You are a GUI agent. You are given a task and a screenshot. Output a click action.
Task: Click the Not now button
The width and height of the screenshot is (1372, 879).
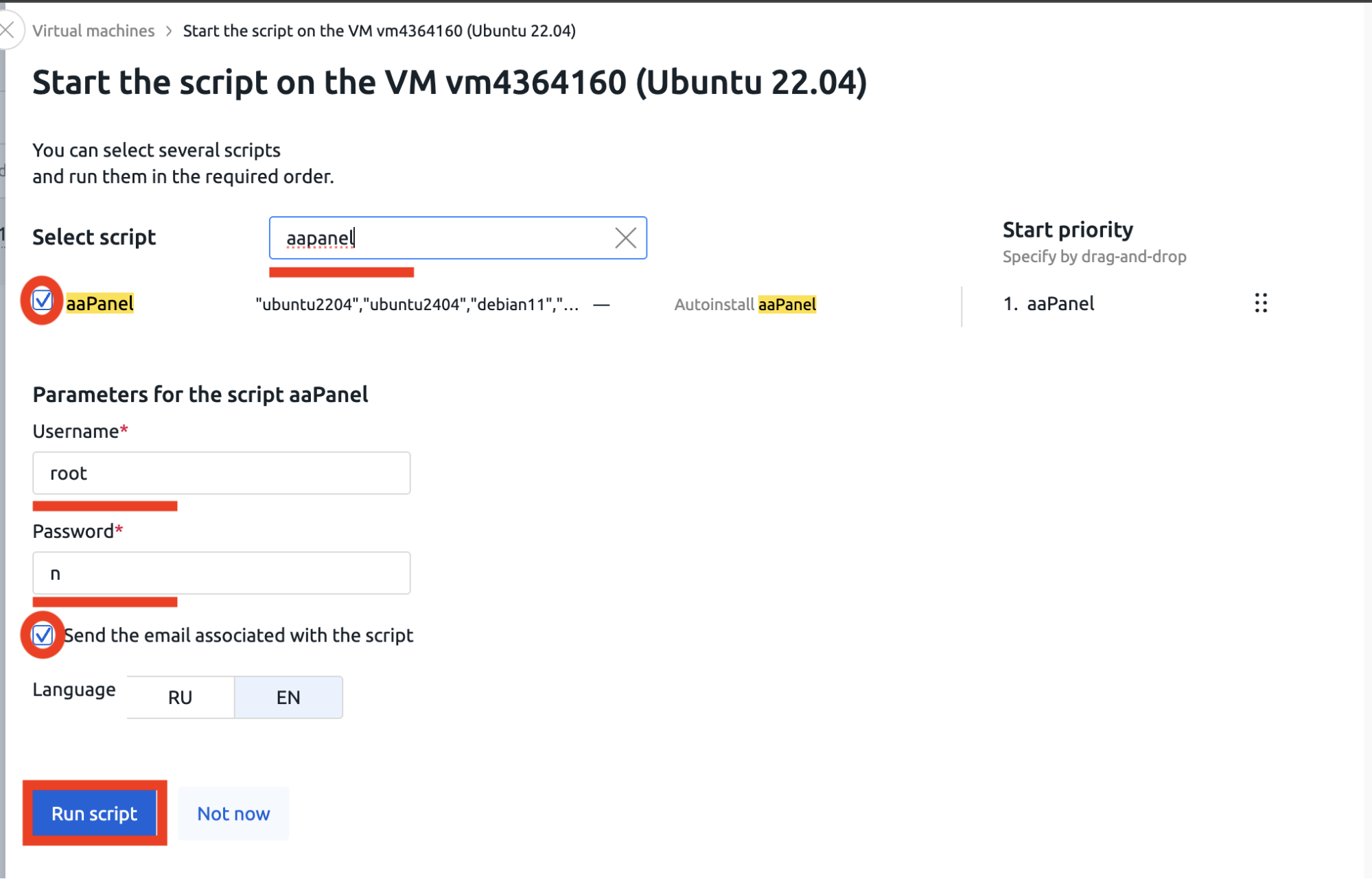[x=233, y=813]
